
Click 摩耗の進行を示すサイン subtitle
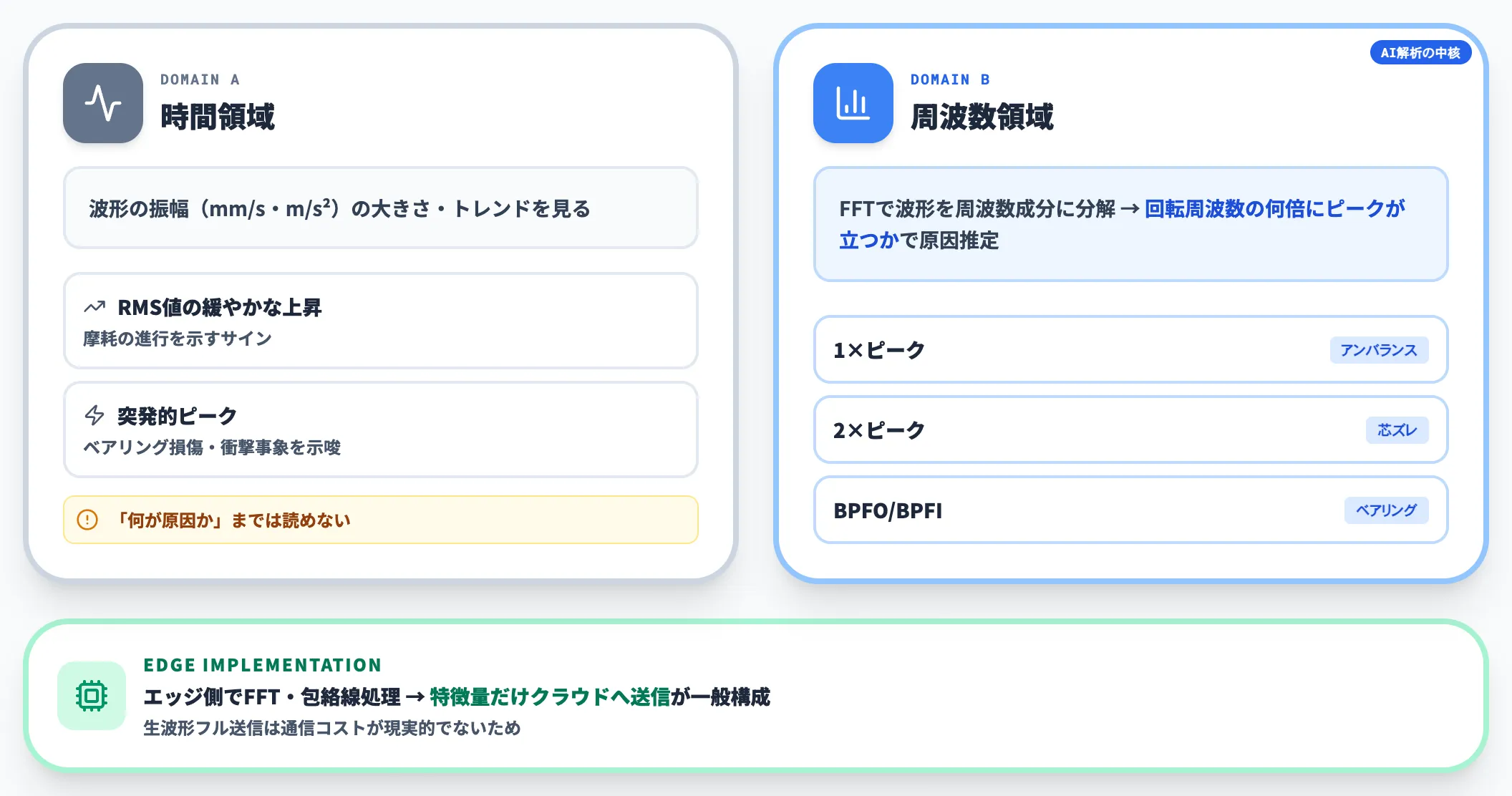click(x=178, y=339)
